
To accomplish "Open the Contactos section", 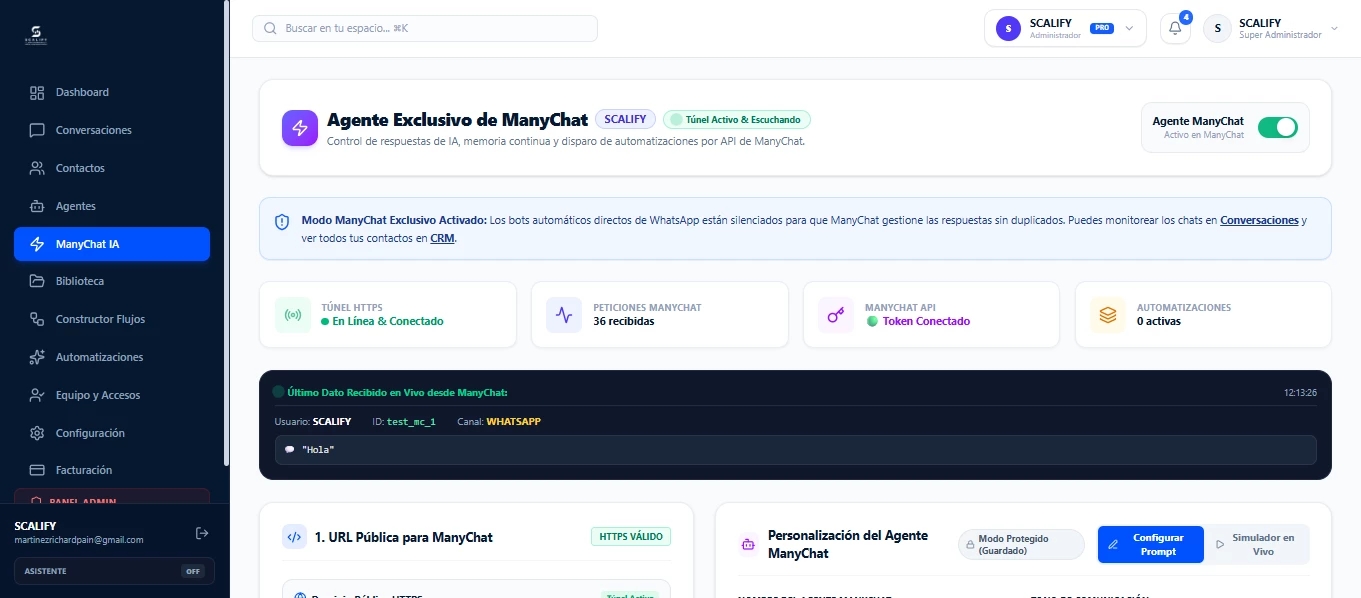I will tap(112, 168).
